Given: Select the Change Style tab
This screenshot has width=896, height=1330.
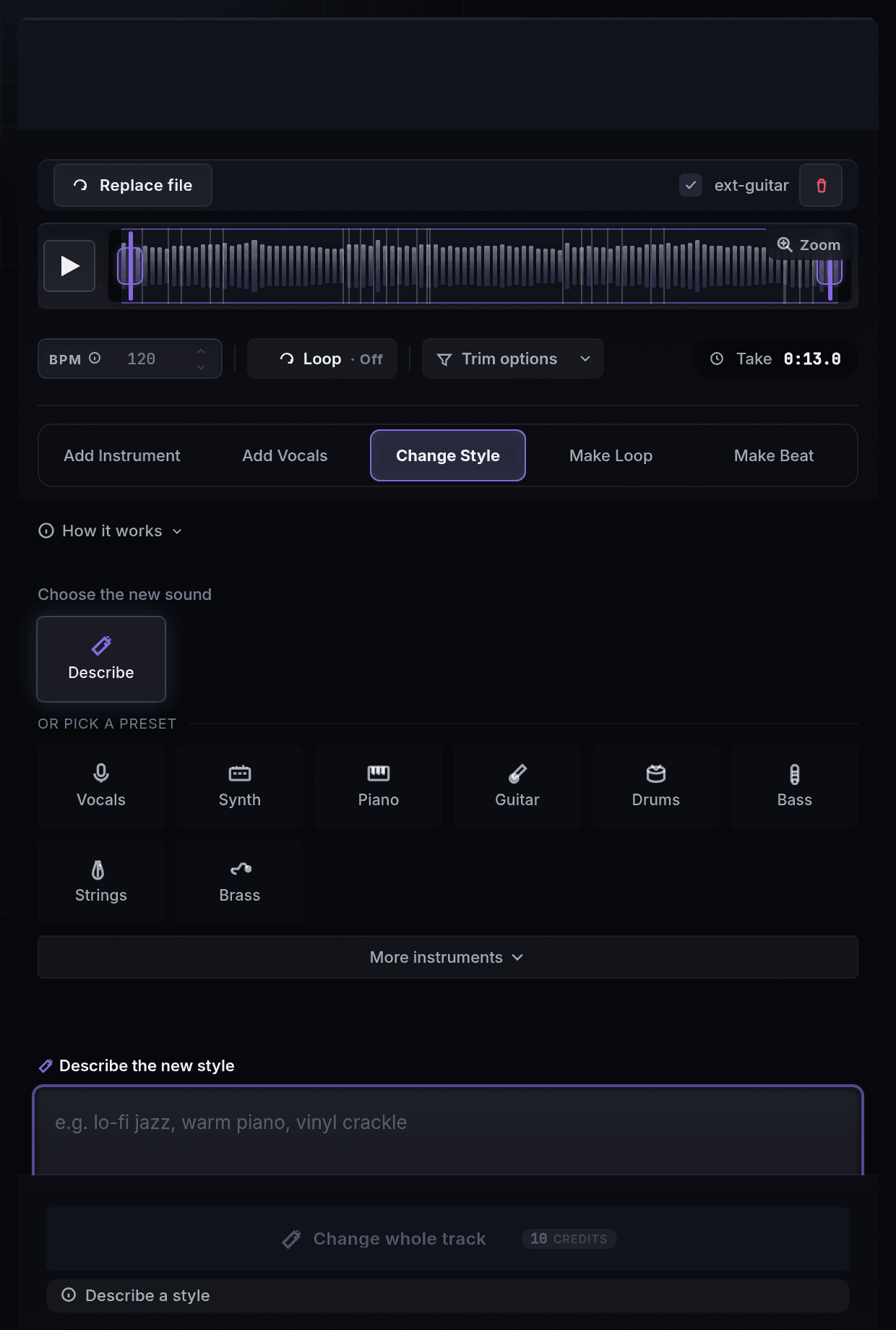Looking at the screenshot, I should tap(448, 455).
